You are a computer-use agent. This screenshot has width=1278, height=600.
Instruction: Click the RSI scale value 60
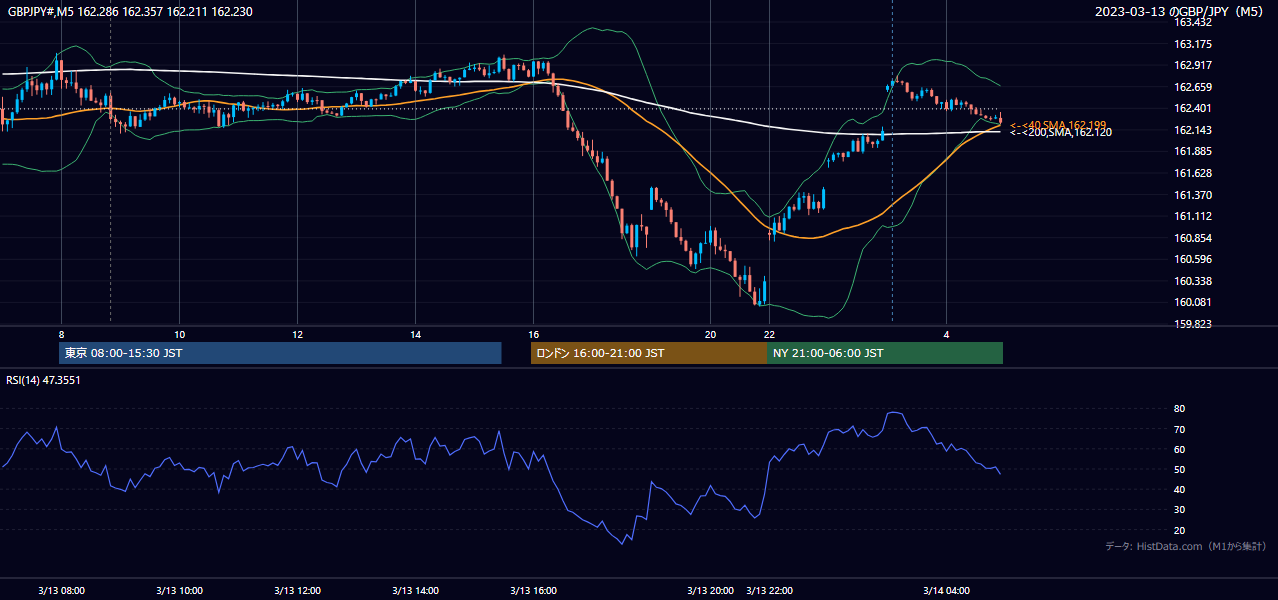point(1179,449)
